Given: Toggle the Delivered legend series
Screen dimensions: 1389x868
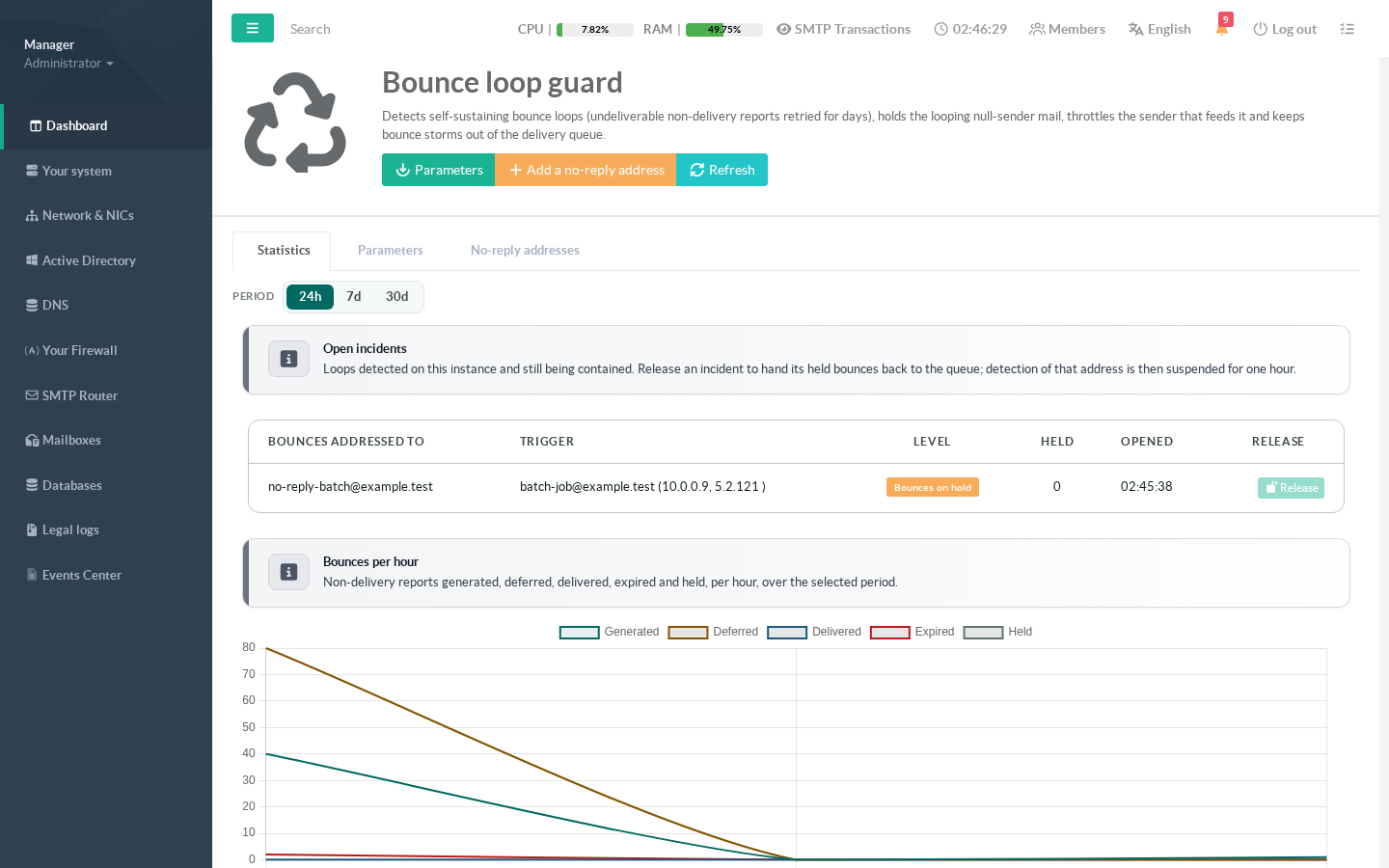Looking at the screenshot, I should 814,633.
